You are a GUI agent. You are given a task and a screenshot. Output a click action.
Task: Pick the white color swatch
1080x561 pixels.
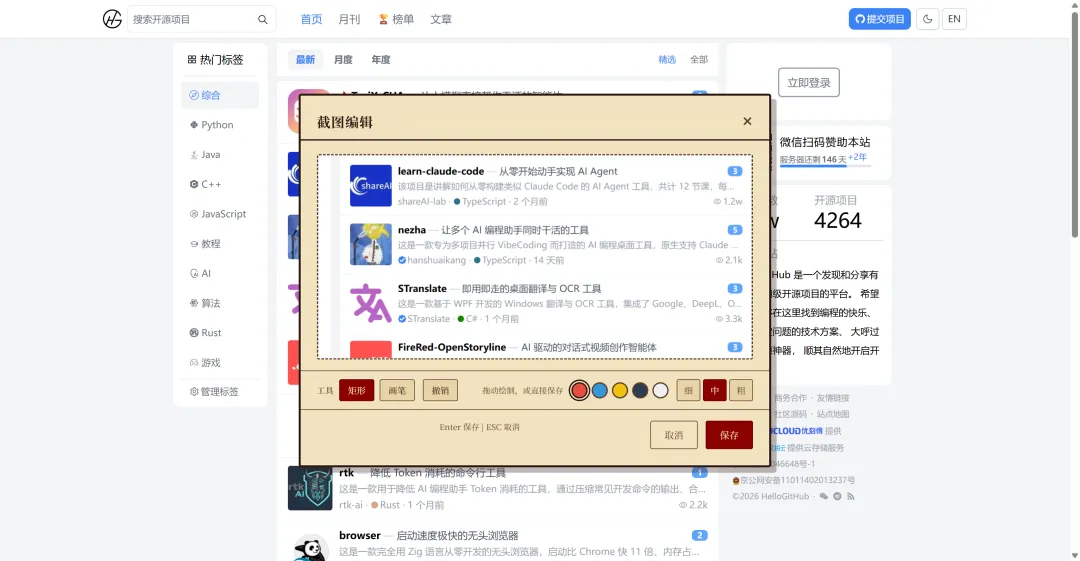660,391
